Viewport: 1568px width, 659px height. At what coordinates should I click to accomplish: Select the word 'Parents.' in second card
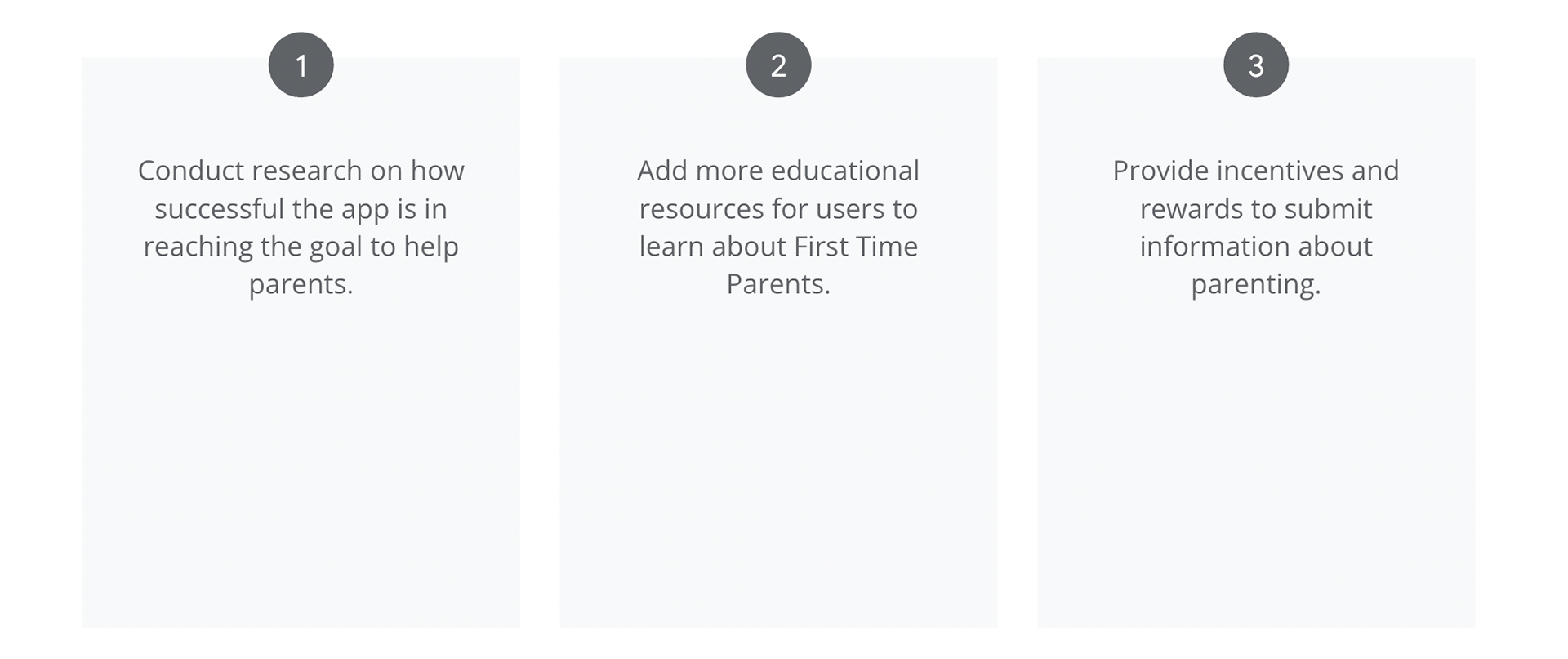click(x=778, y=284)
